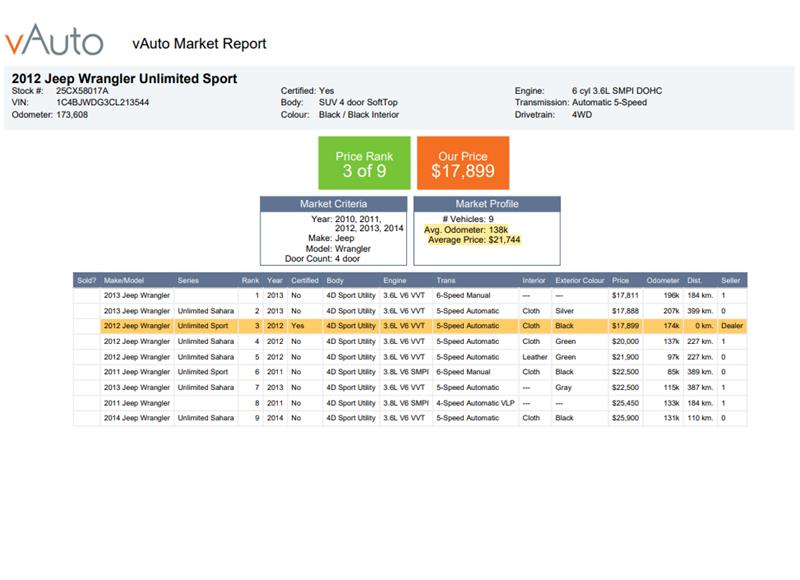This screenshot has height=580, width=800.
Task: Click the Make/Model column header
Action: (124, 281)
